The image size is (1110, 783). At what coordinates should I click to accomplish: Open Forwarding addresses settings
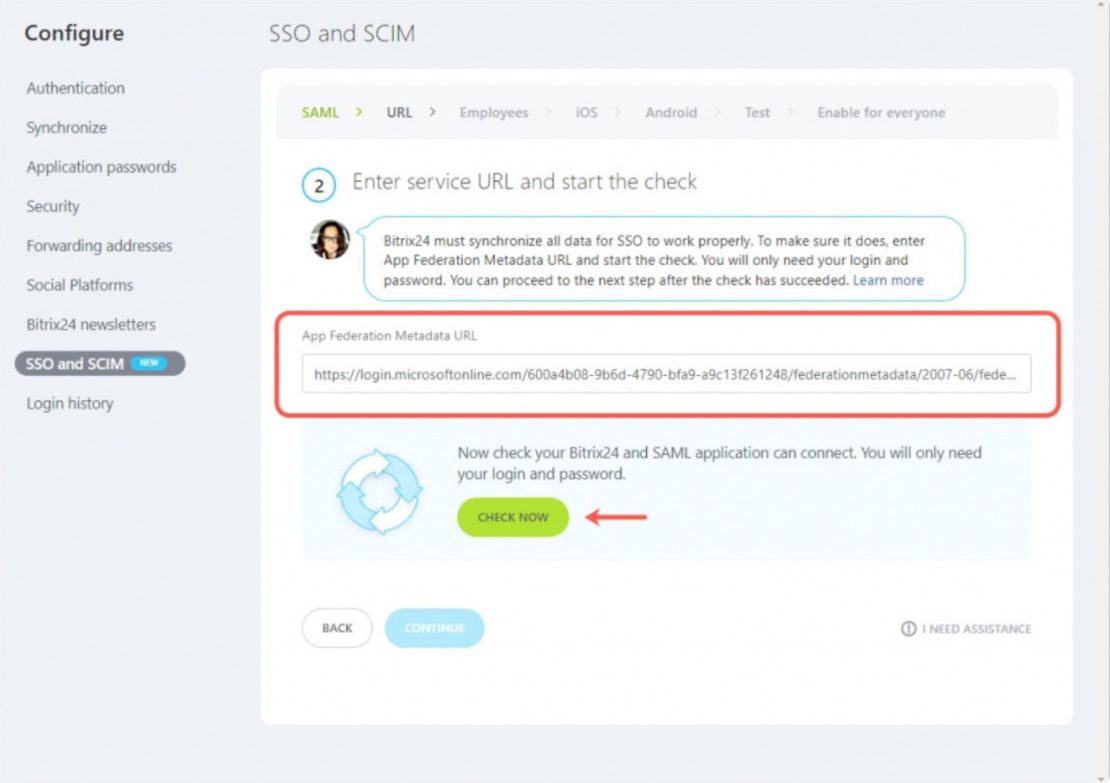[99, 246]
